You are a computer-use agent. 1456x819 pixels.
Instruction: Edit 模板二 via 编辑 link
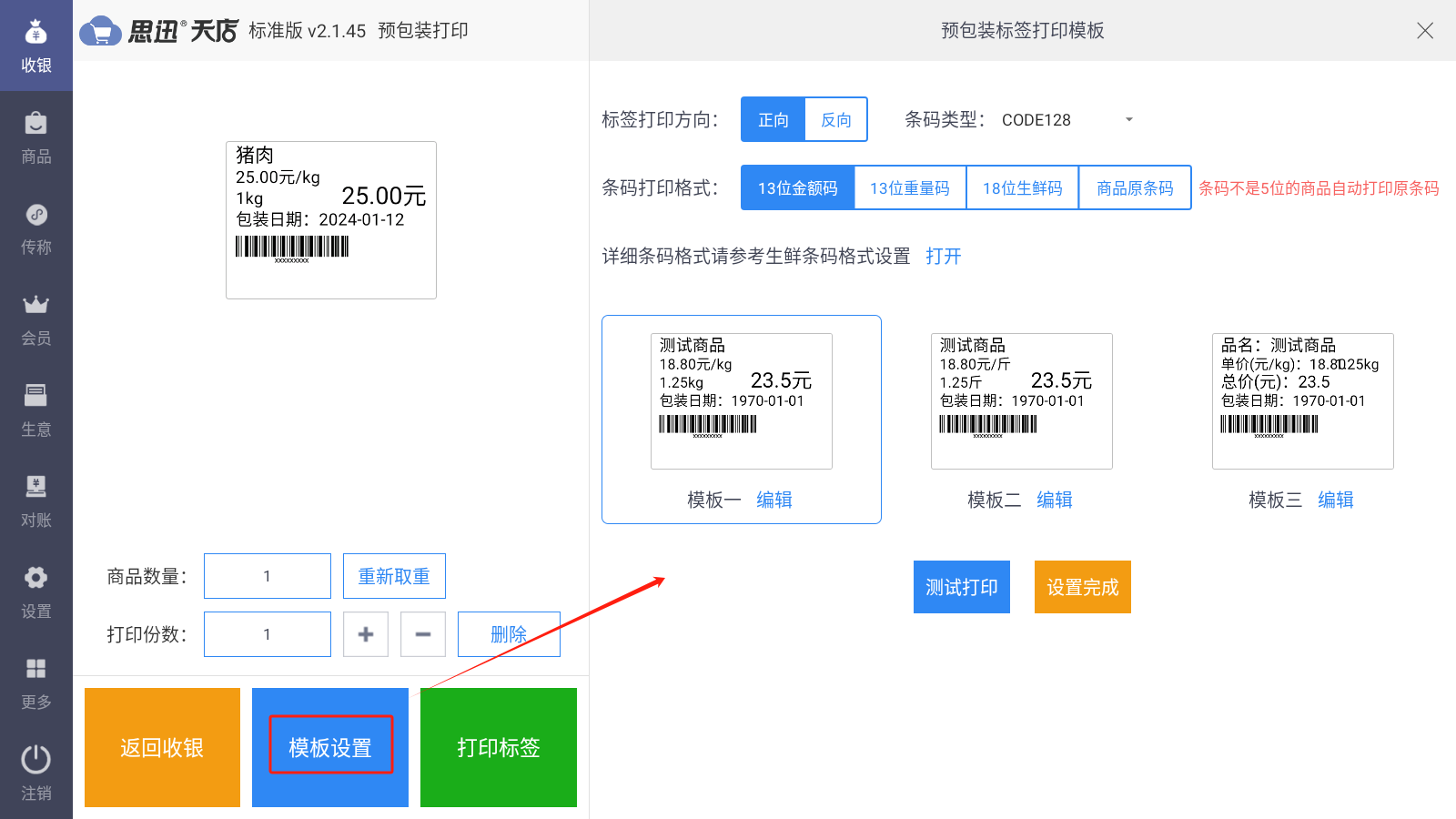pyautogui.click(x=1055, y=500)
